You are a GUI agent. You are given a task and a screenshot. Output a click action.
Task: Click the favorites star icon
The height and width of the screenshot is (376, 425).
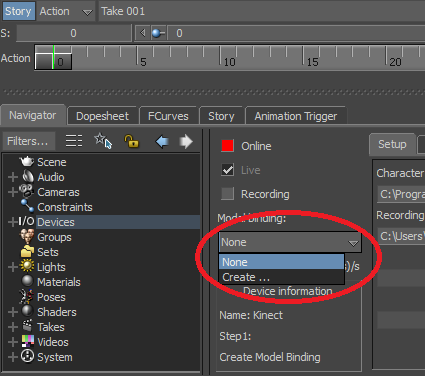coord(103,141)
